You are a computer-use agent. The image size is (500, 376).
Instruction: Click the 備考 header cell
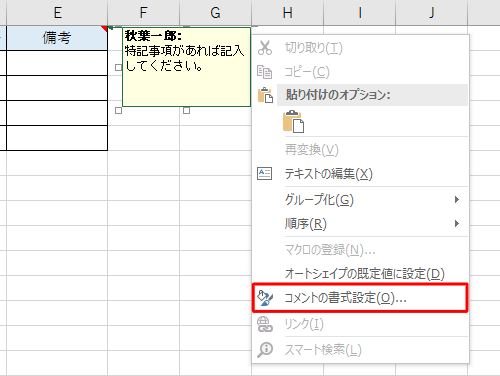[57, 38]
